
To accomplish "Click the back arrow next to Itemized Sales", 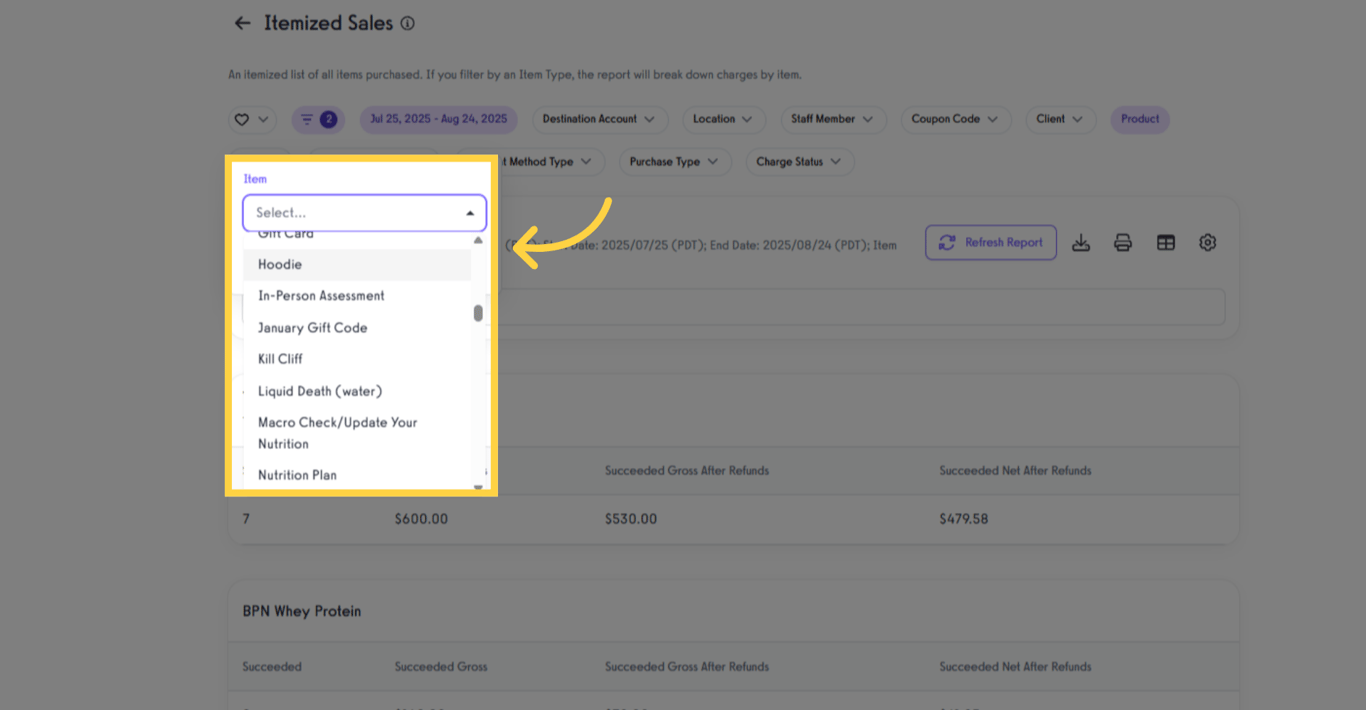I will [x=241, y=22].
